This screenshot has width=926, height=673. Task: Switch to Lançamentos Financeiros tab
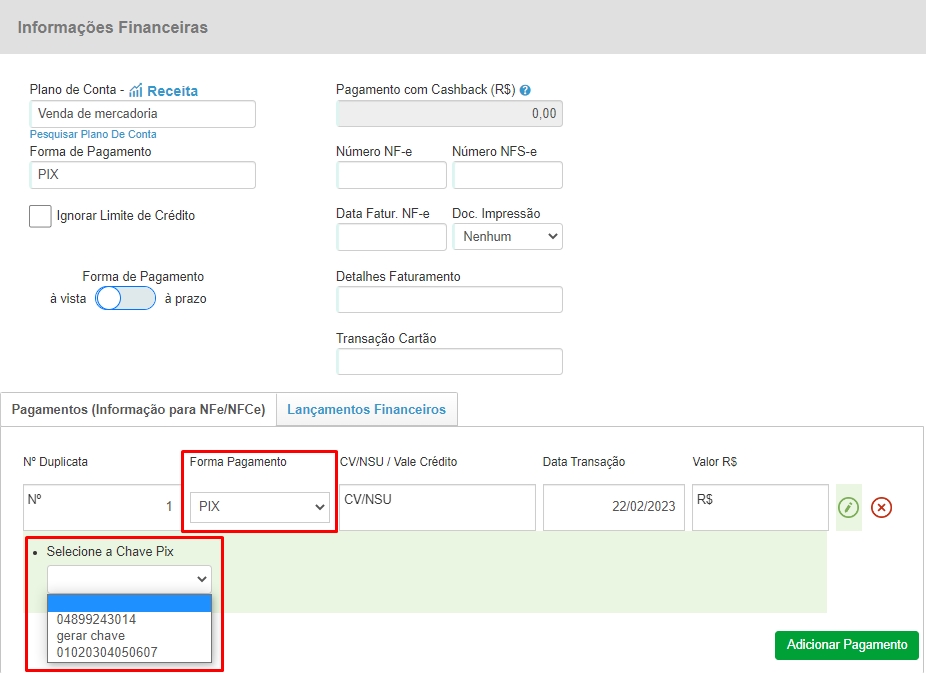366,410
